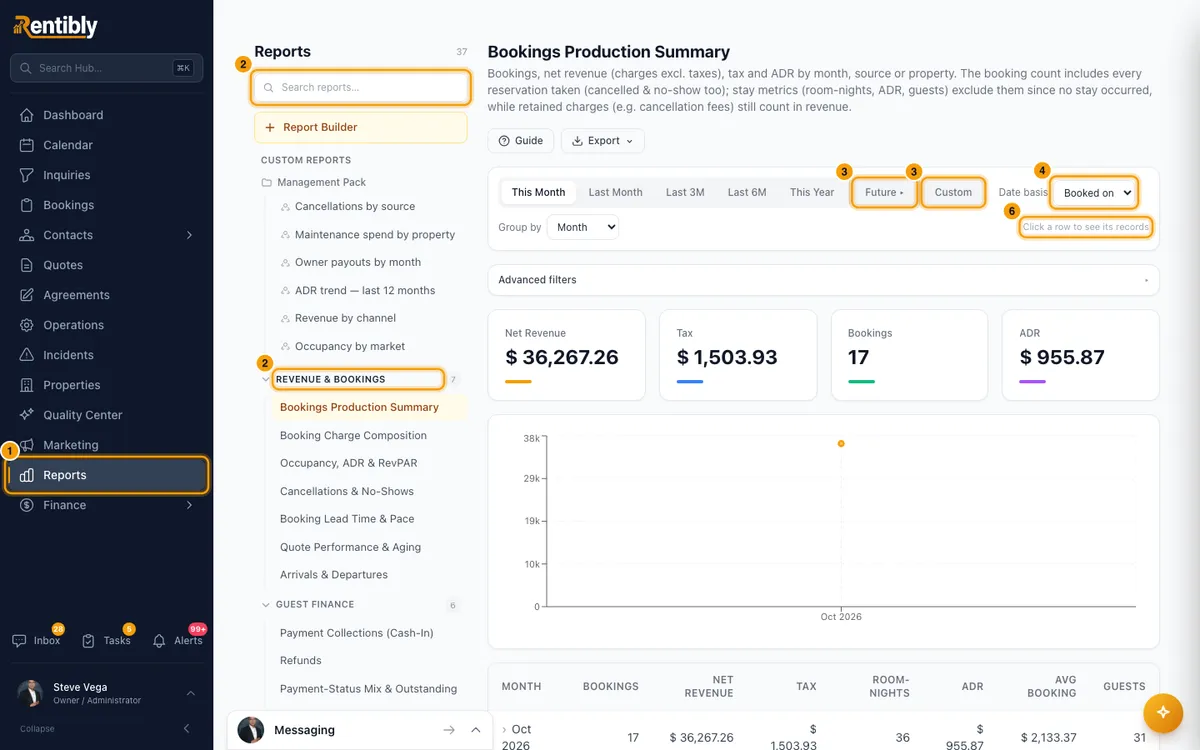Click the Operations gear icon
Viewport: 1200px width, 750px height.
[27, 325]
